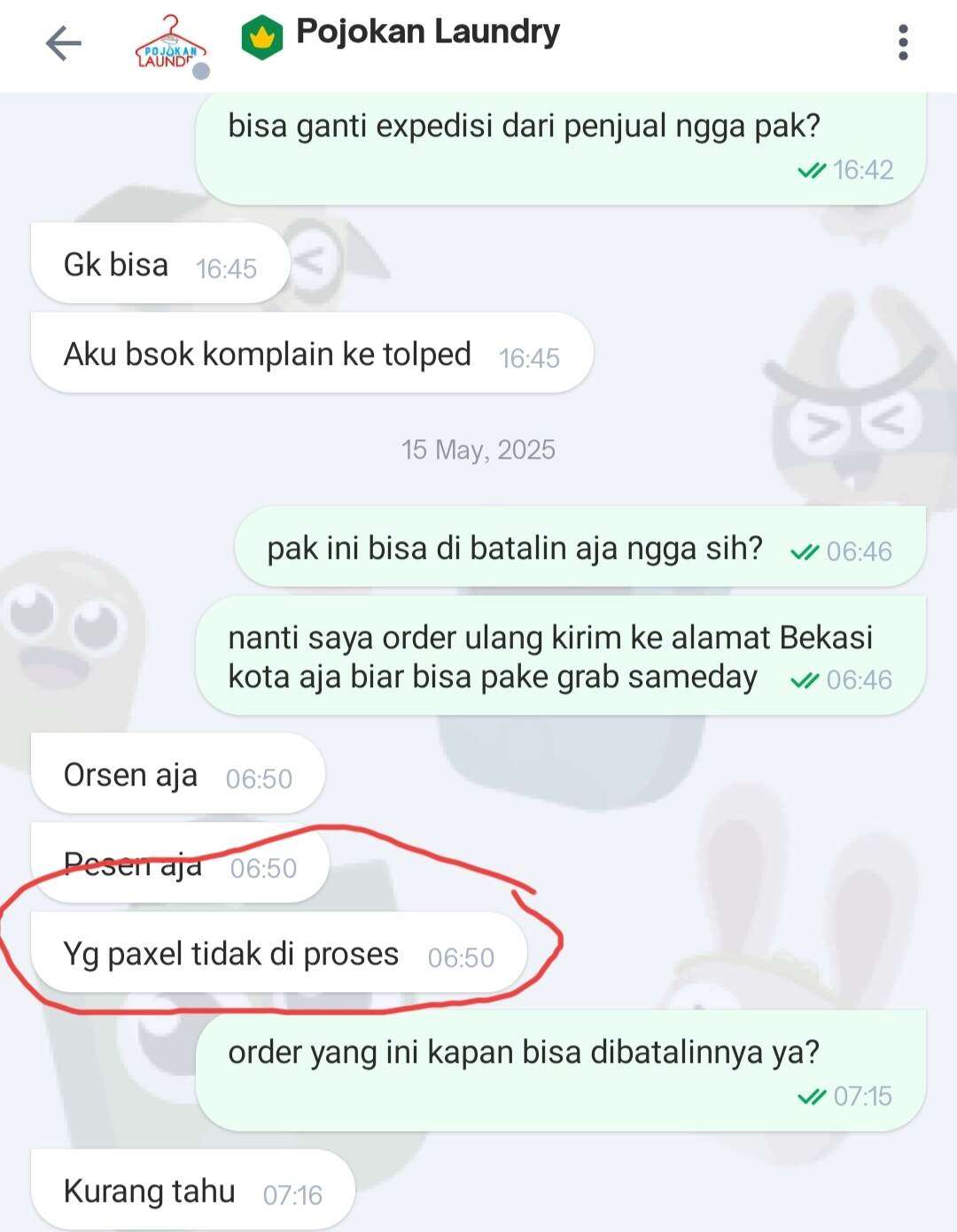Viewport: 957px width, 1232px height.
Task: Select the 'Orsen aja' message bubble
Action: (178, 774)
